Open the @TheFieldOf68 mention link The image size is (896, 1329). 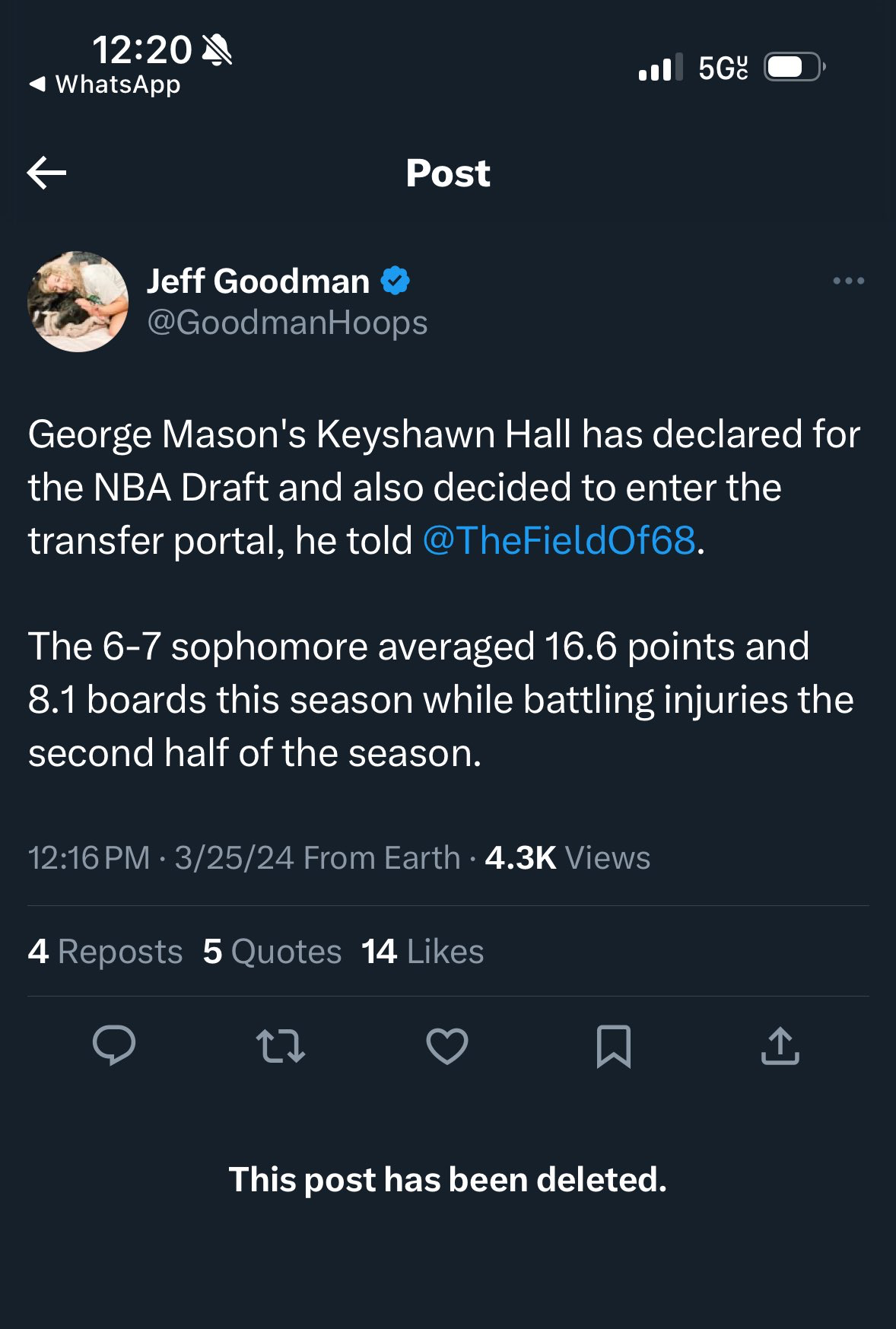559,541
